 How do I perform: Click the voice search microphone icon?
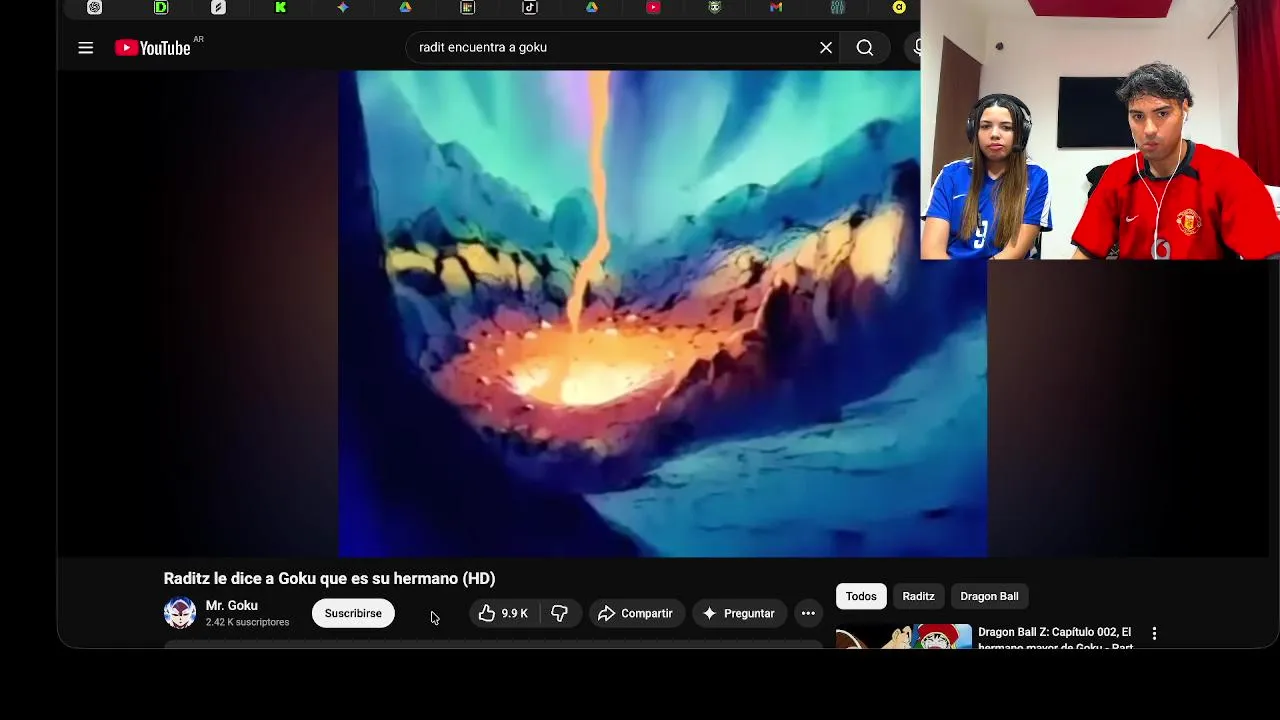[915, 48]
